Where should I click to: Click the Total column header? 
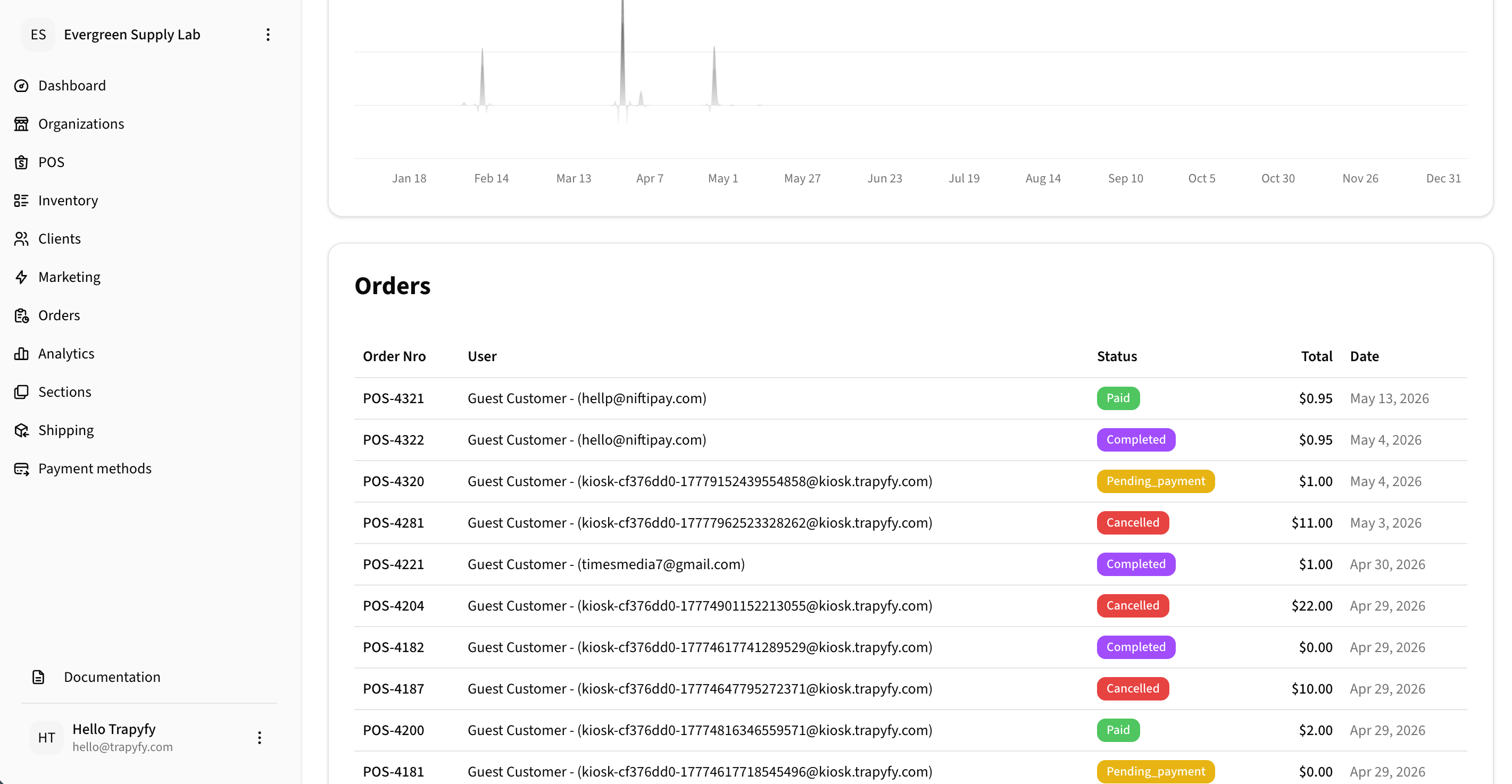point(1317,356)
